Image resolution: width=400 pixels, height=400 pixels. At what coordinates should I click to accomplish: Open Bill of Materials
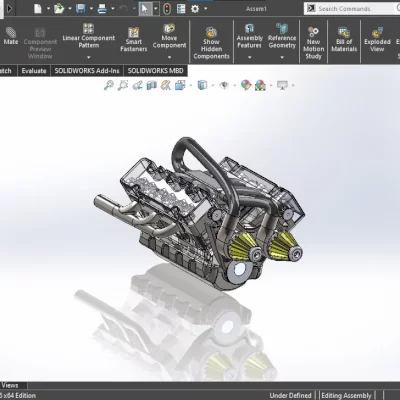(x=344, y=39)
